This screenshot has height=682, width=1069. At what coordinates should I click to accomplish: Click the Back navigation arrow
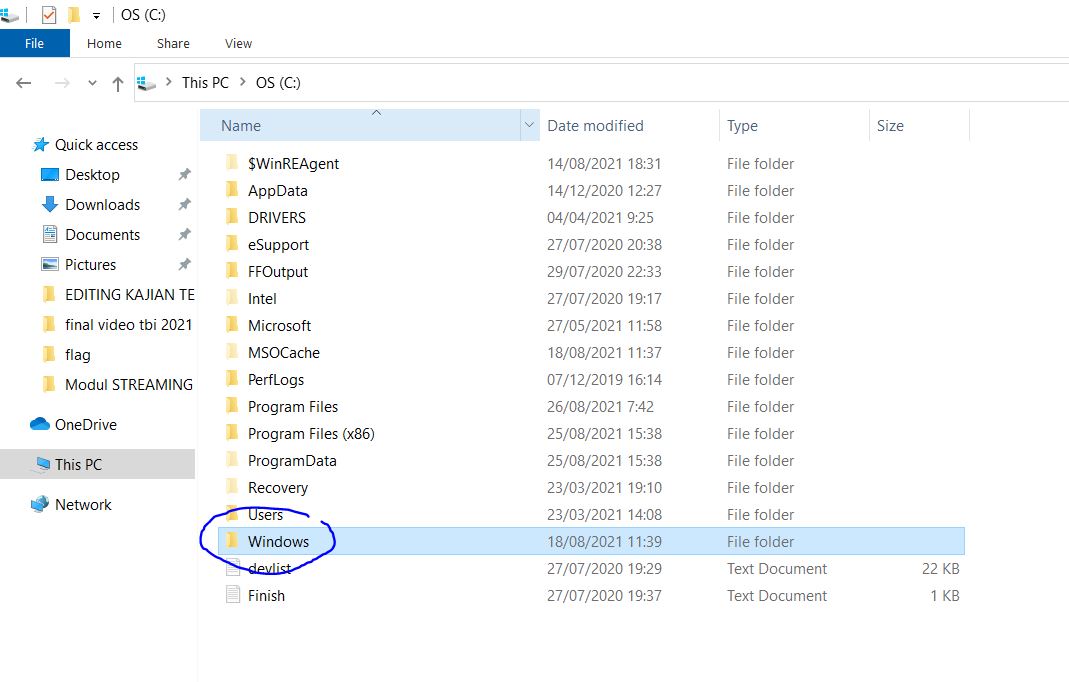23,83
